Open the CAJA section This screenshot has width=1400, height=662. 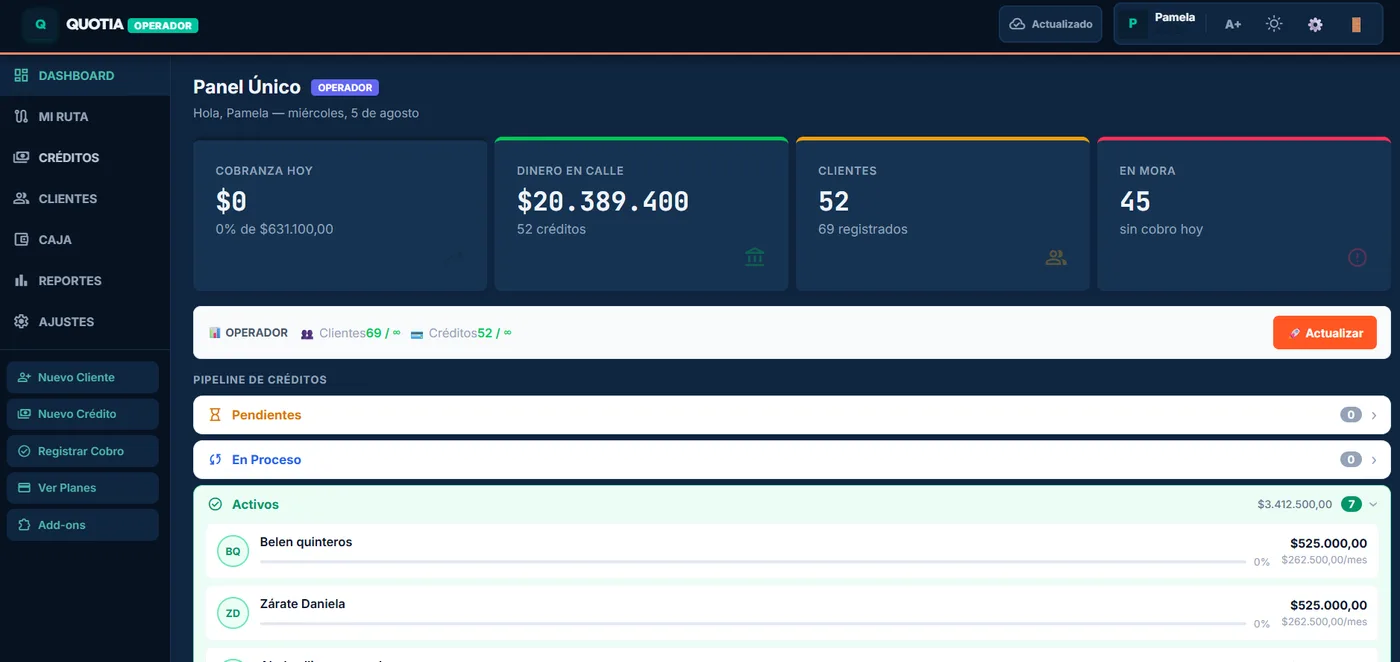(x=85, y=239)
